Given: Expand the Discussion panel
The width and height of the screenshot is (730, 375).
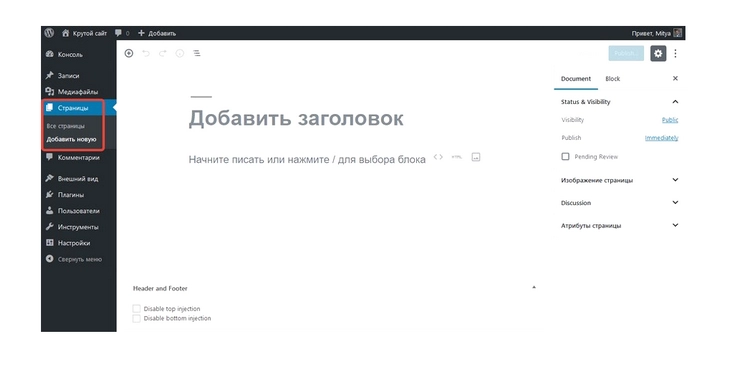Looking at the screenshot, I should pos(619,203).
